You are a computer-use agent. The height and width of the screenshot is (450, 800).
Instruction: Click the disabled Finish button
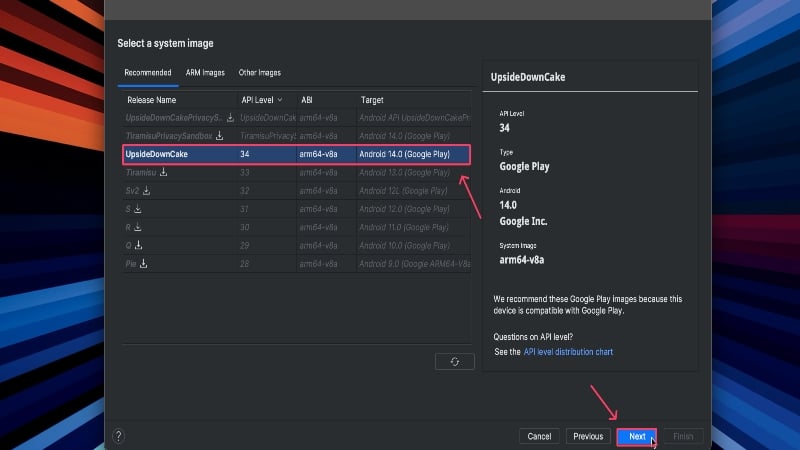683,436
